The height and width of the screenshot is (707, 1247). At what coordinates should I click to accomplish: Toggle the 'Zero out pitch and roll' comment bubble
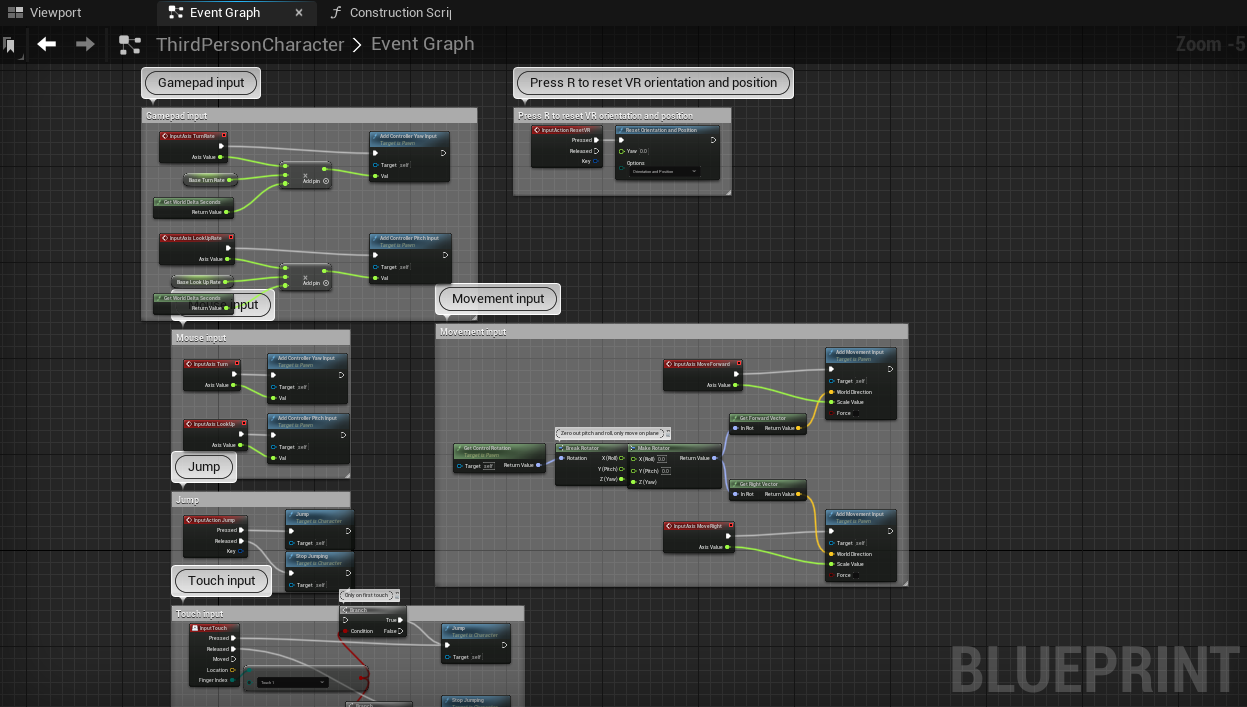pyautogui.click(x=666, y=433)
